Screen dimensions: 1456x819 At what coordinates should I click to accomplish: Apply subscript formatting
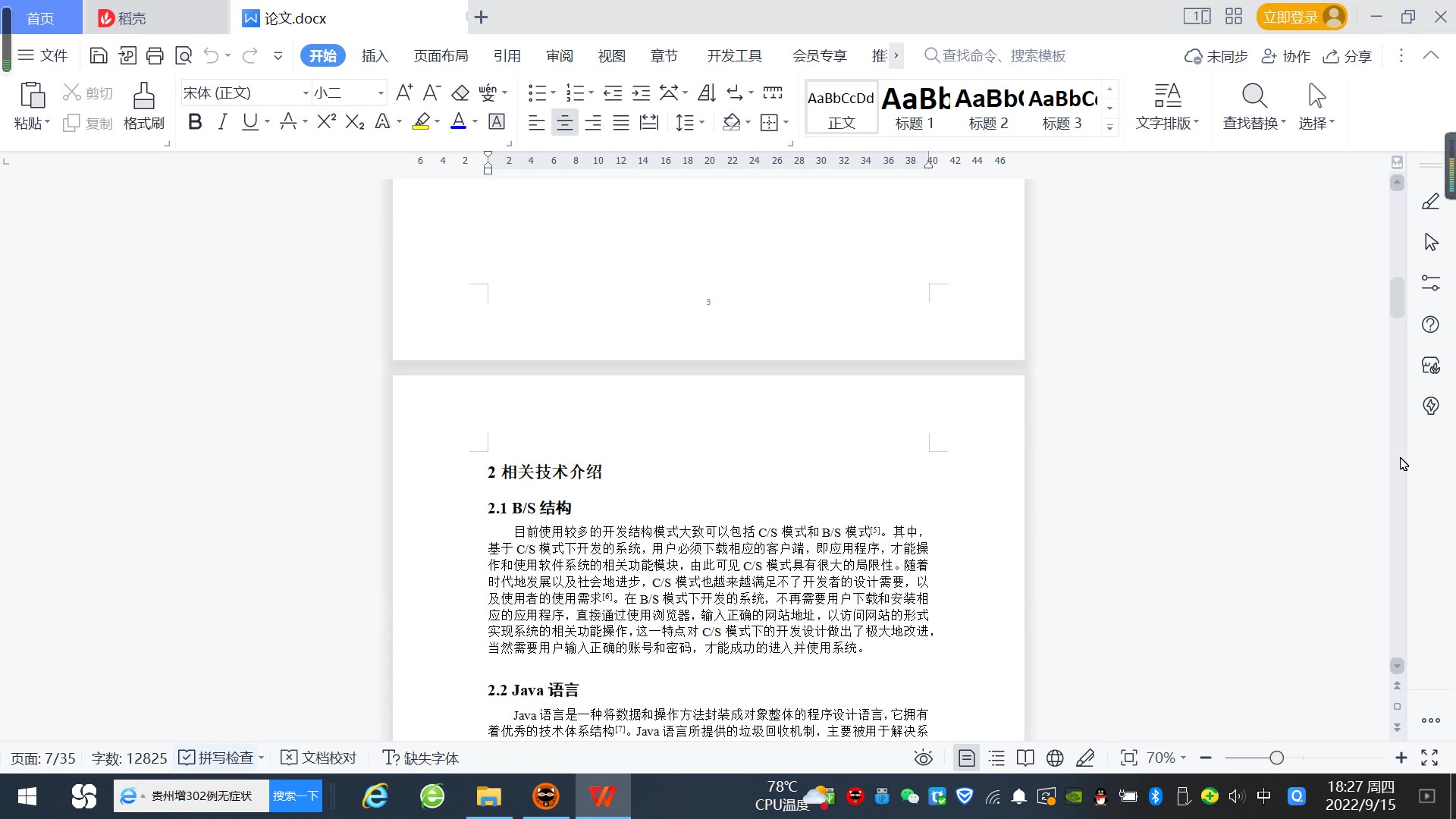[355, 122]
